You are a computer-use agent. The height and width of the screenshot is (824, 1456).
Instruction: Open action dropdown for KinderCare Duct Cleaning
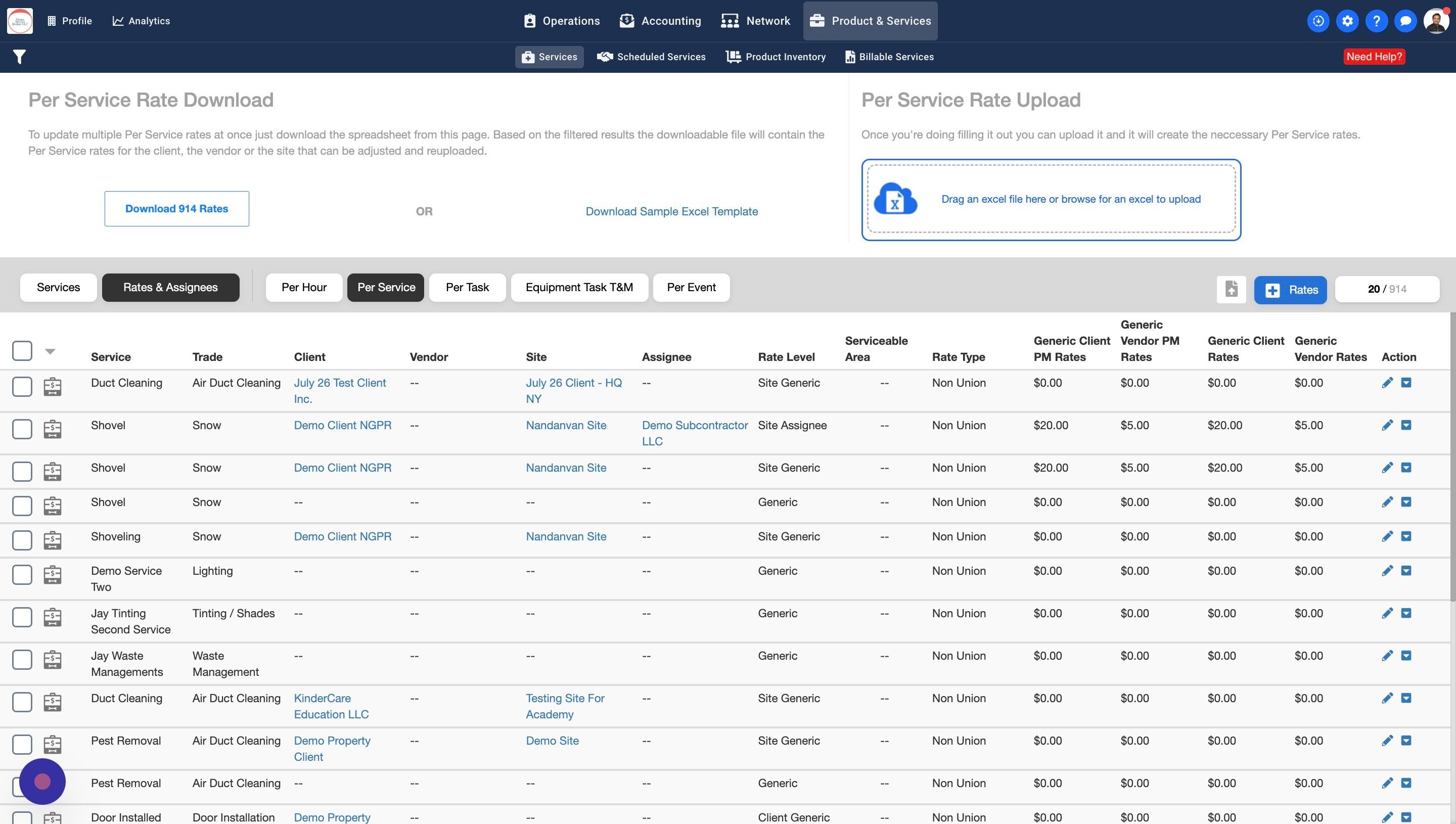pyautogui.click(x=1406, y=698)
